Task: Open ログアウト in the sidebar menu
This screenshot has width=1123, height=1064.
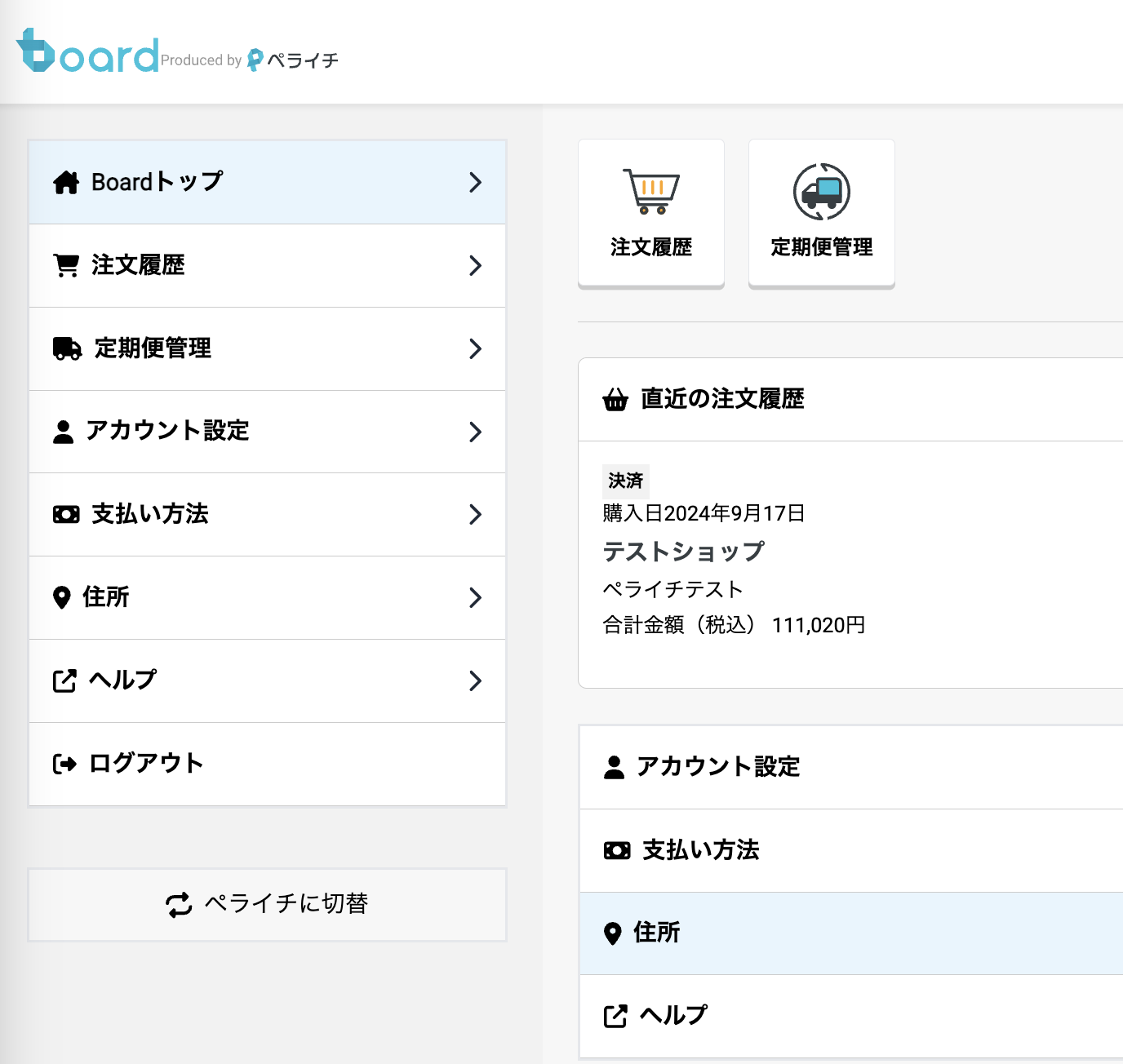Action: click(x=146, y=764)
